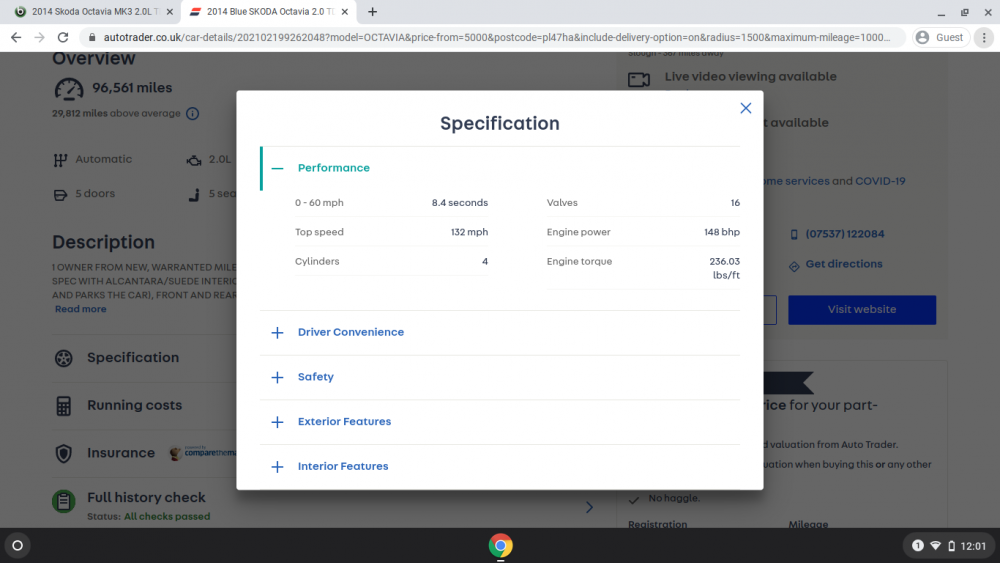Click the Specification wheel icon

point(63,358)
